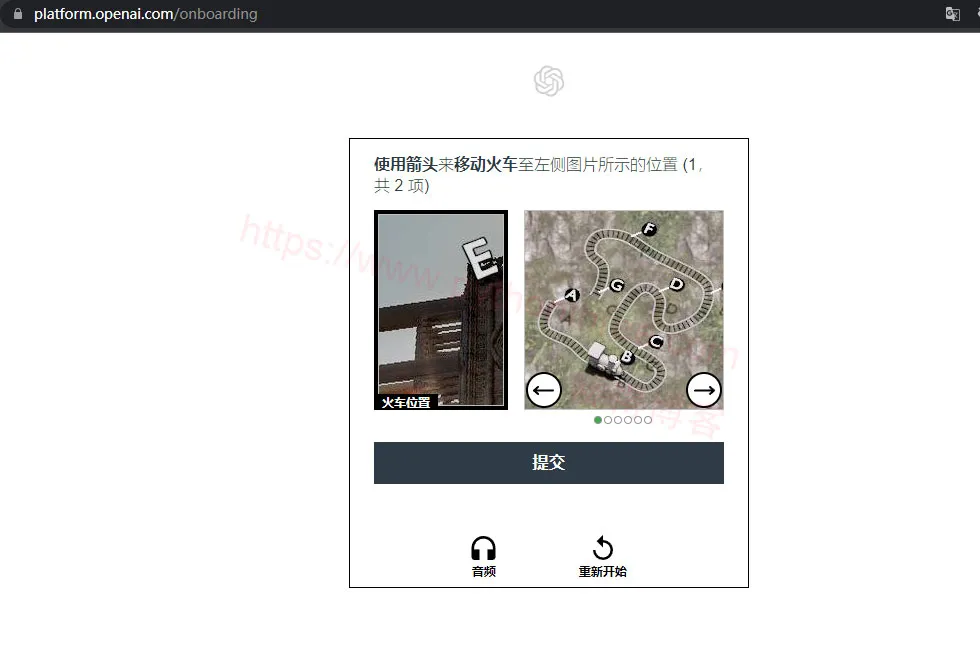Viewport: 980px width, 654px height.
Task: Click the F marker on the track map
Action: tap(649, 229)
